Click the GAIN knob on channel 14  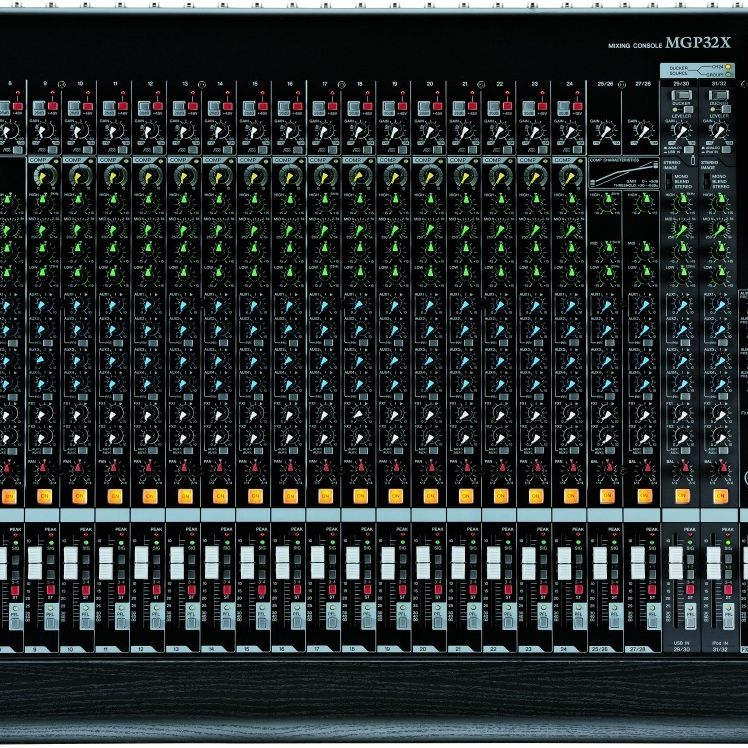pos(219,131)
